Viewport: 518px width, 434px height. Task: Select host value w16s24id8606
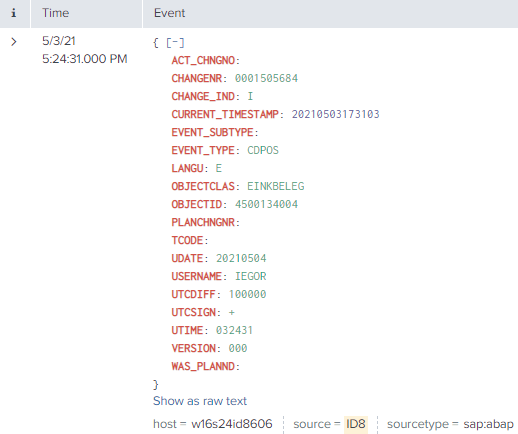point(232,424)
